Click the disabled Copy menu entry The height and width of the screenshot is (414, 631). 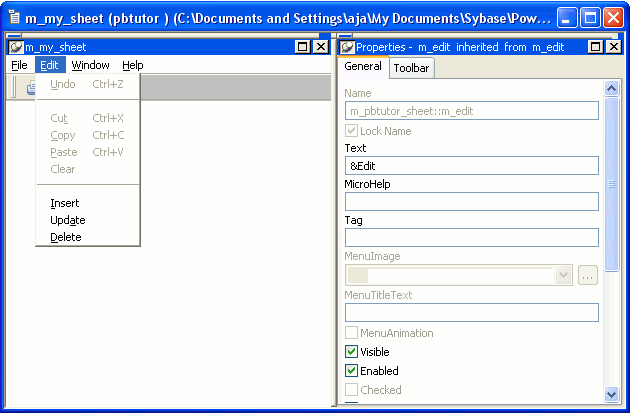click(88, 136)
